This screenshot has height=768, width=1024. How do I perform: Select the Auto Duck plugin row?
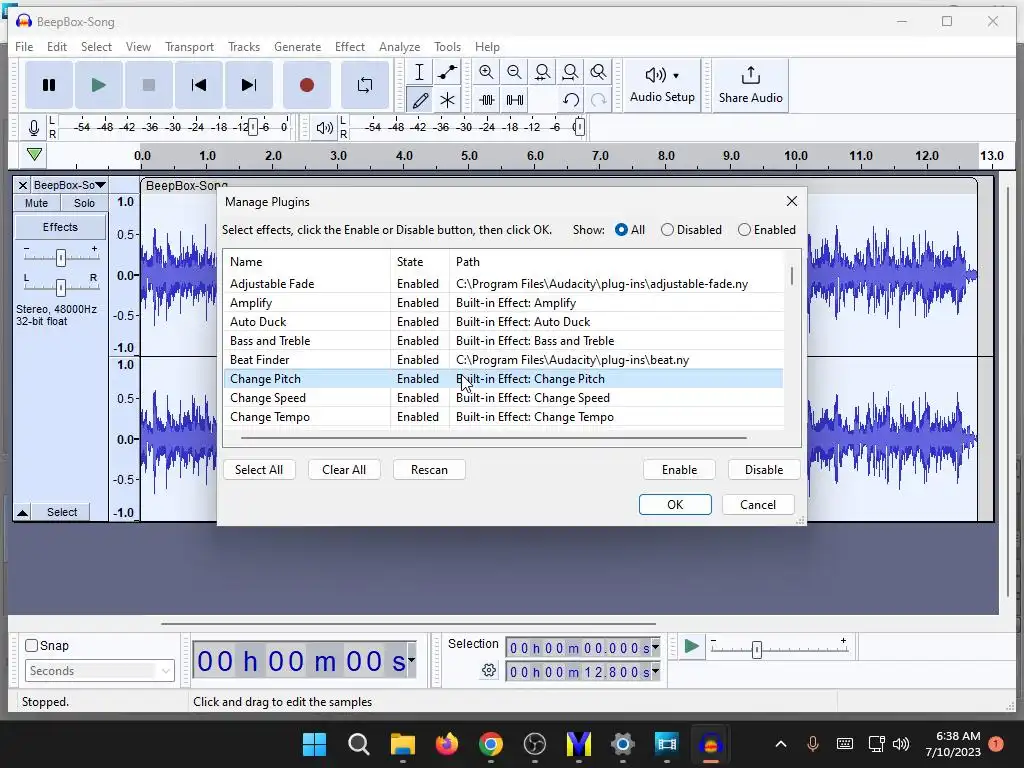pos(504,322)
